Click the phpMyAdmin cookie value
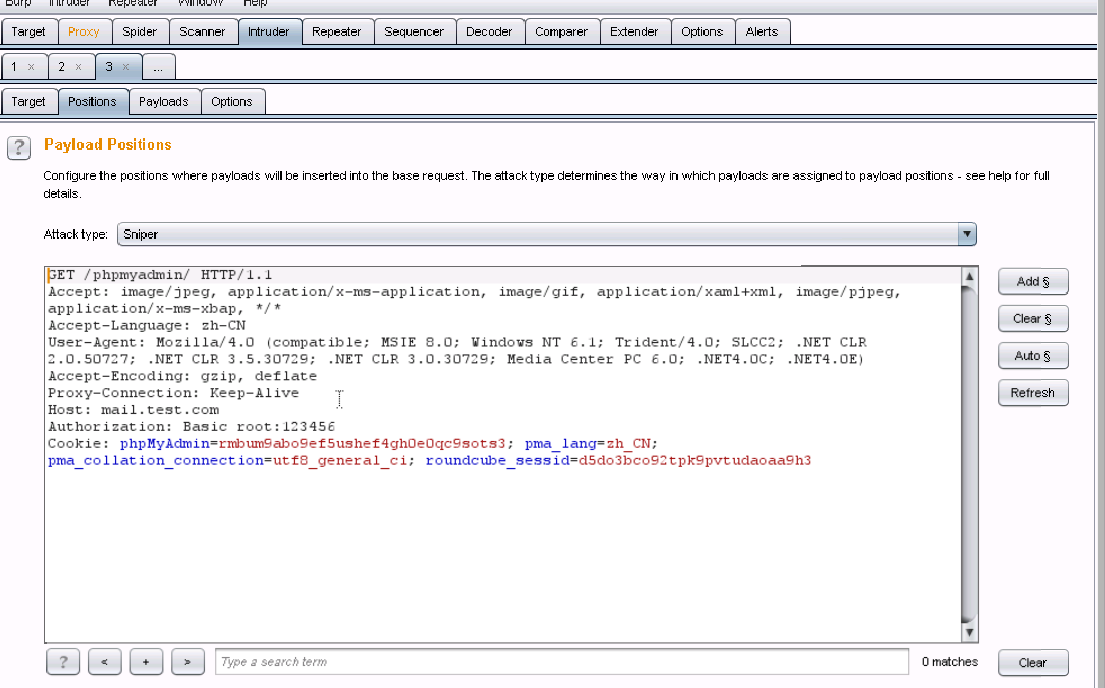The image size is (1105, 688). (362, 443)
